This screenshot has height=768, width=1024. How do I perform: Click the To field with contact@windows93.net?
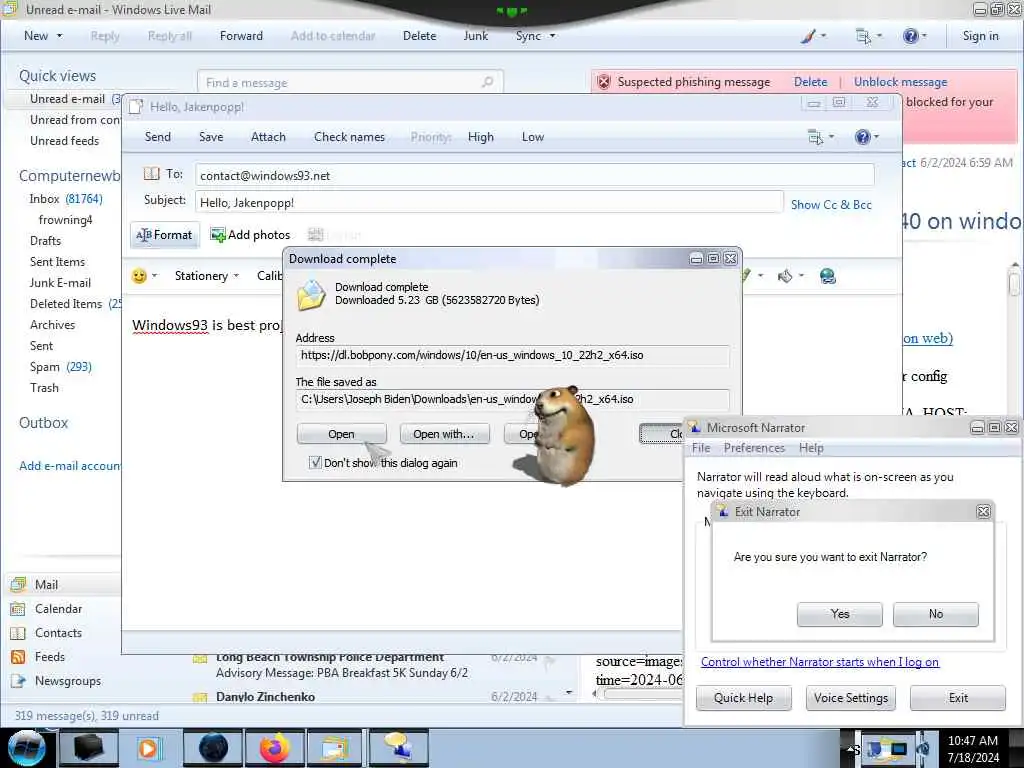[x=535, y=176]
